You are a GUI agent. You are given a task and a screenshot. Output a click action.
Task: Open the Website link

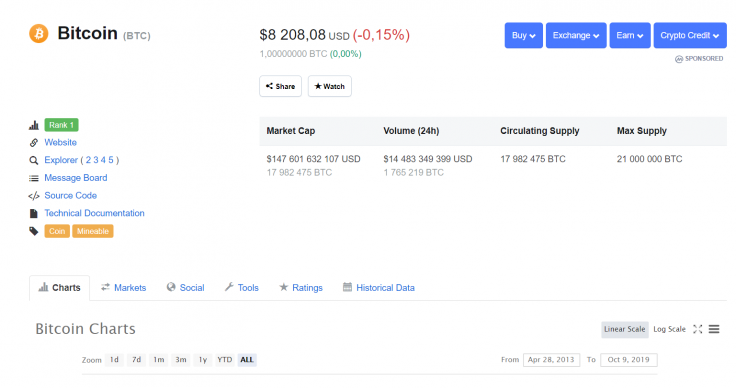coord(61,142)
